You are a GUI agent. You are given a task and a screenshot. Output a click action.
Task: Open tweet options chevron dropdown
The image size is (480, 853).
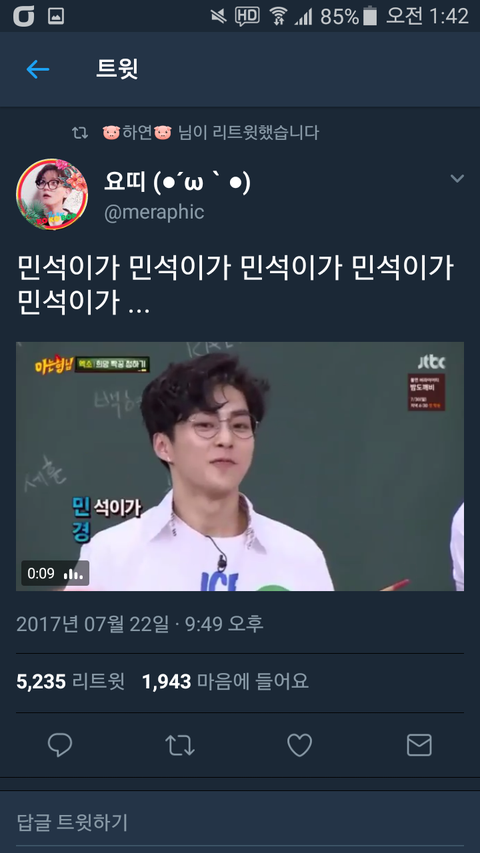click(457, 178)
